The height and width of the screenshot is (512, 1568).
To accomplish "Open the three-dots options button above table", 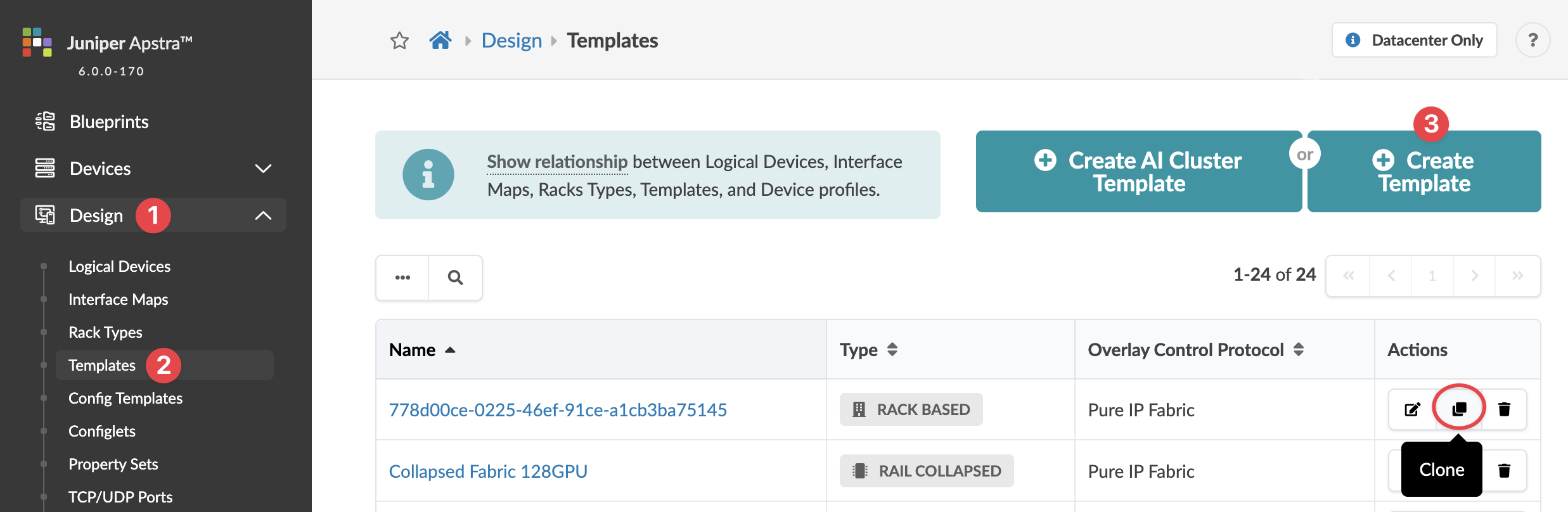I will (x=402, y=278).
